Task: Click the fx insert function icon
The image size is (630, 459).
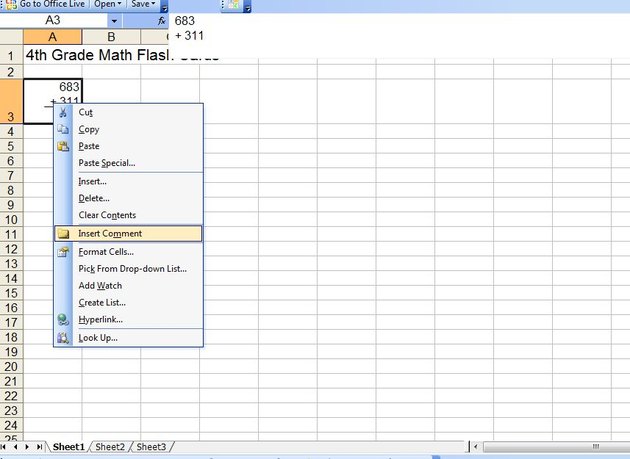Action: click(x=162, y=20)
